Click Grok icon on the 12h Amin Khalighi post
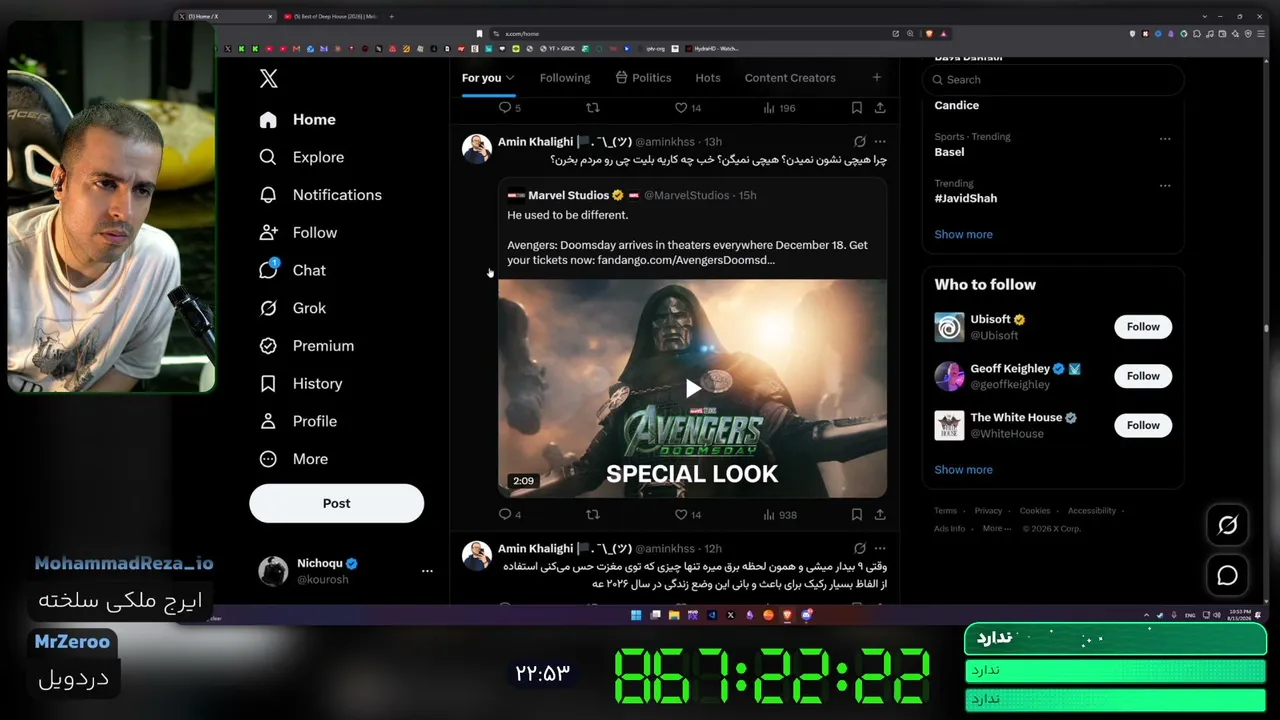1280x720 pixels. pos(860,548)
